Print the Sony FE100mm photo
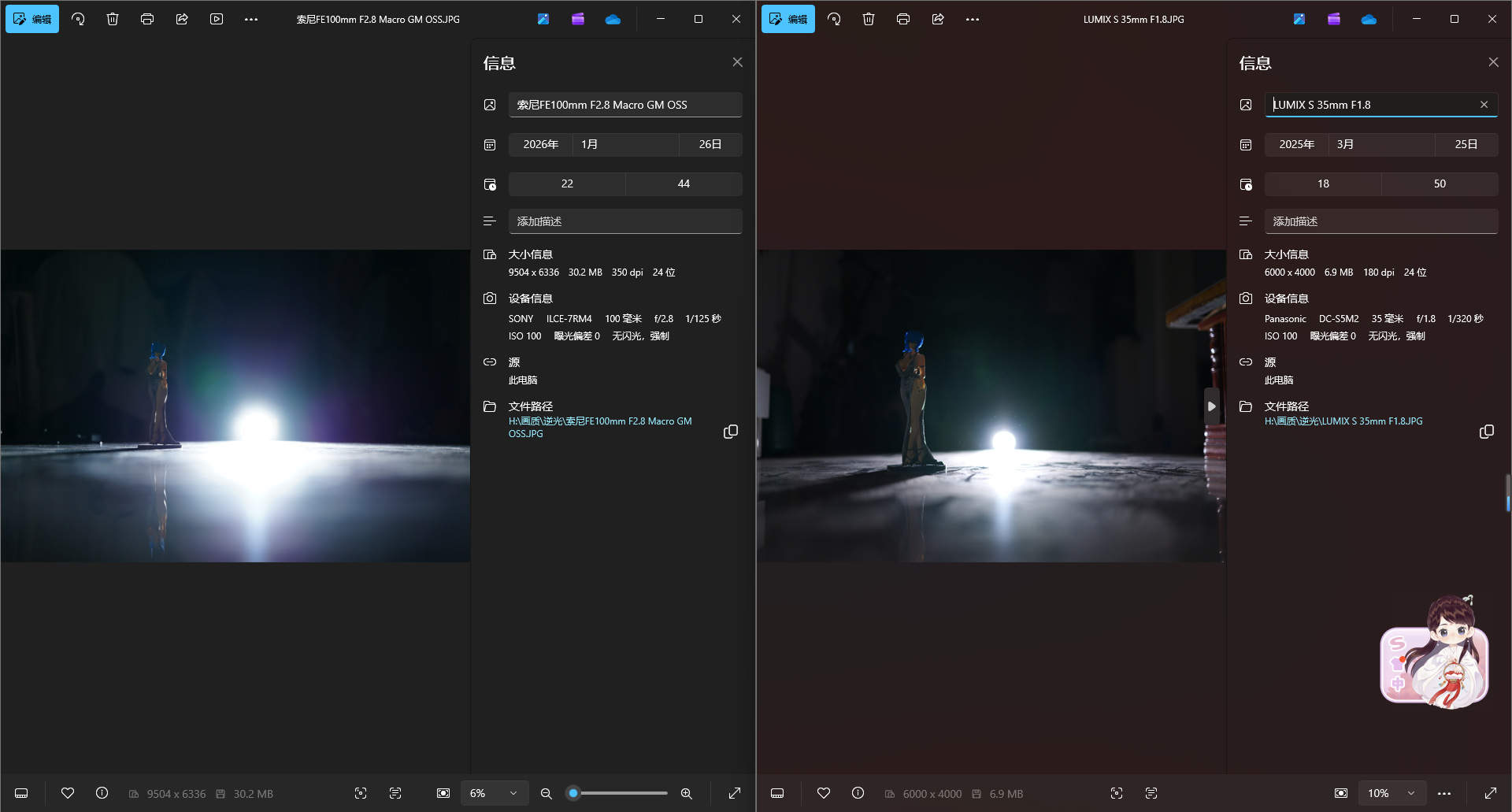1512x812 pixels. [147, 19]
